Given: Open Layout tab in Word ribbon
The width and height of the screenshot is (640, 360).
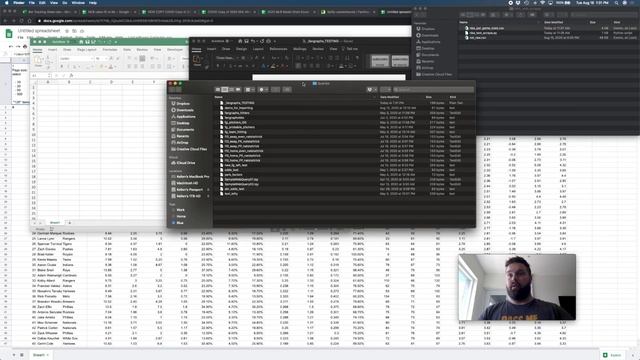Looking at the screenshot, I should pyautogui.click(x=258, y=49).
